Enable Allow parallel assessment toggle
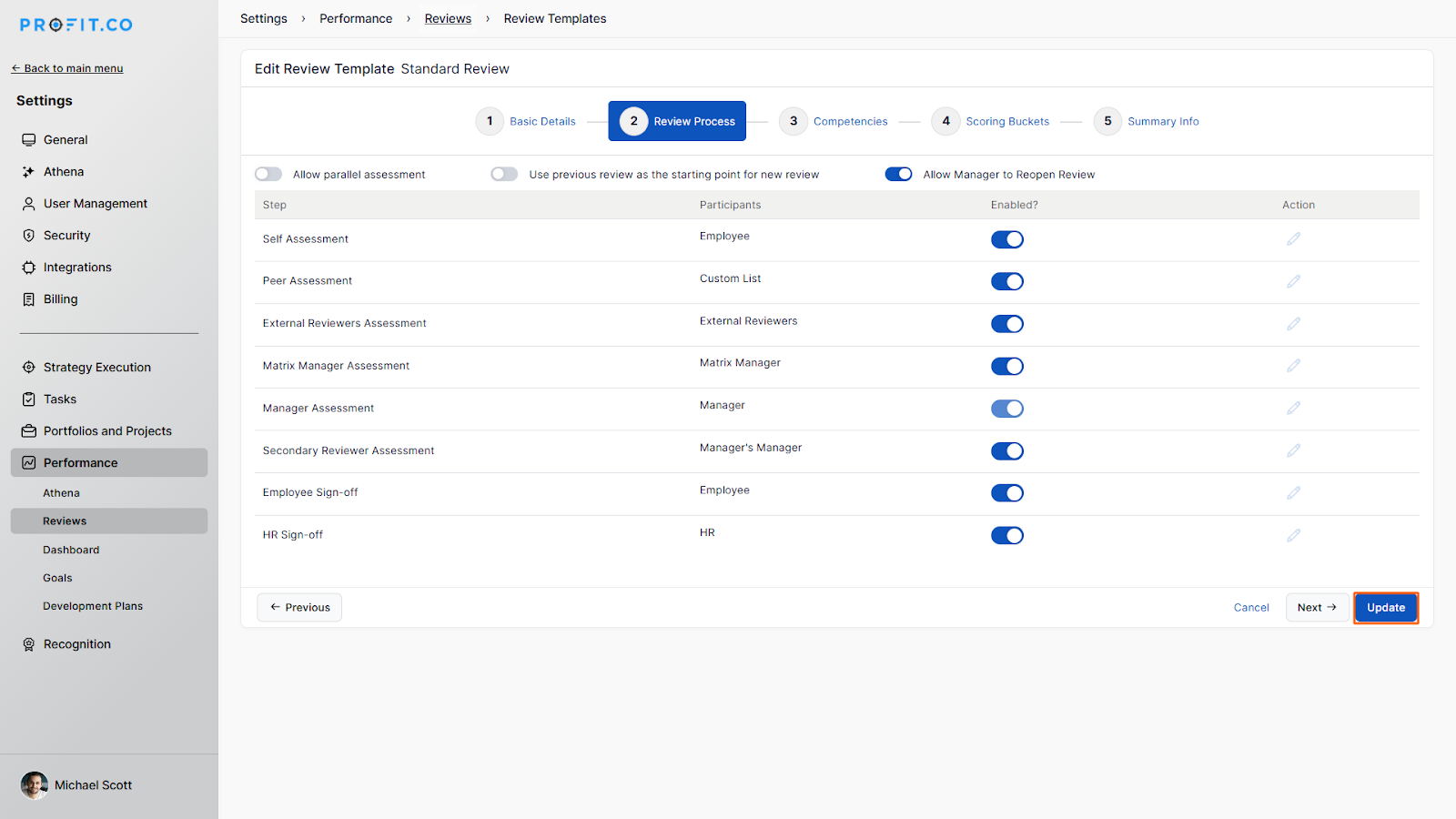The image size is (1456, 819). pos(268,175)
